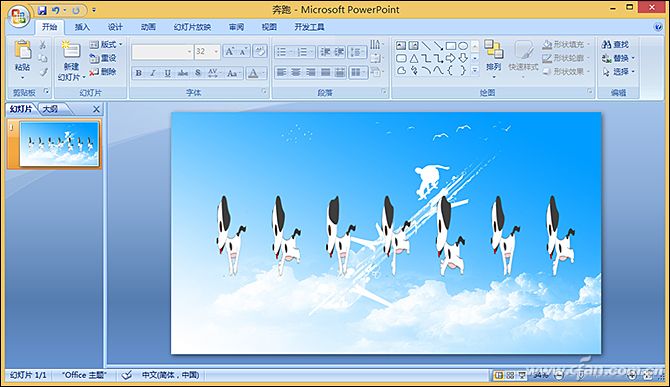Viewport: 670px width, 387px height.
Task: Open the Design (设计) ribbon tab
Action: coord(115,27)
